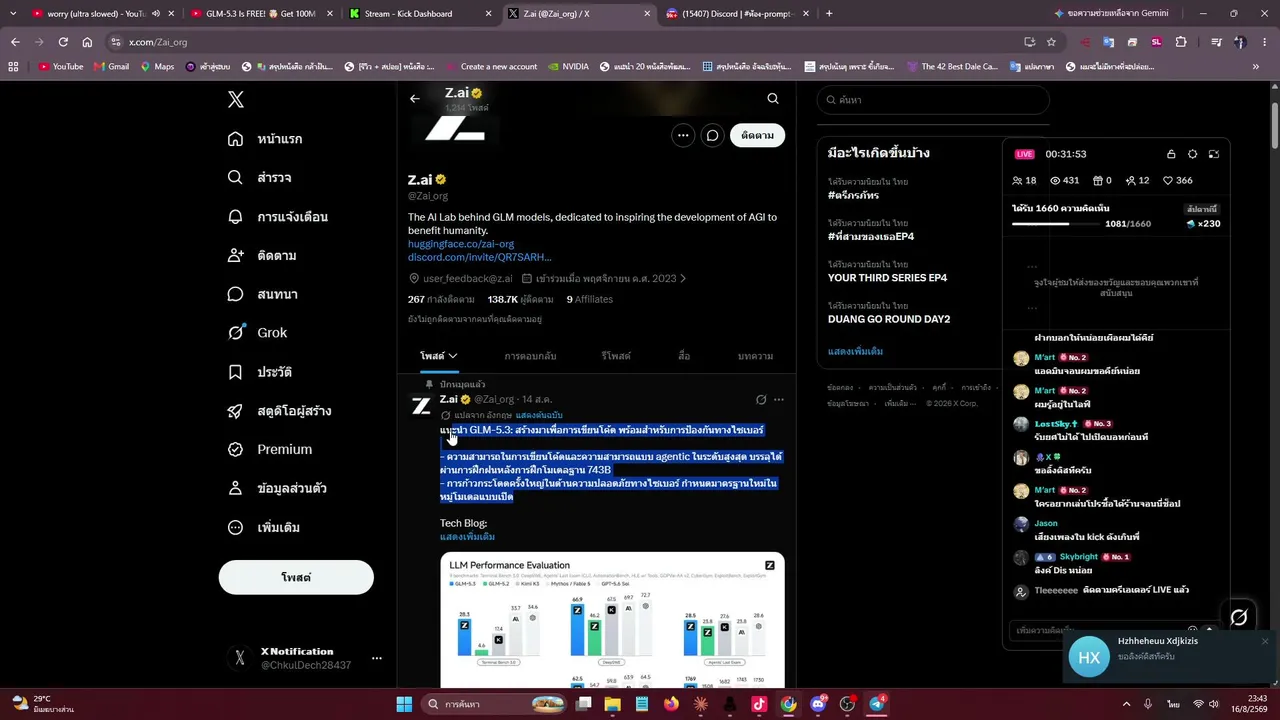Go back using the profile back arrow

click(415, 99)
